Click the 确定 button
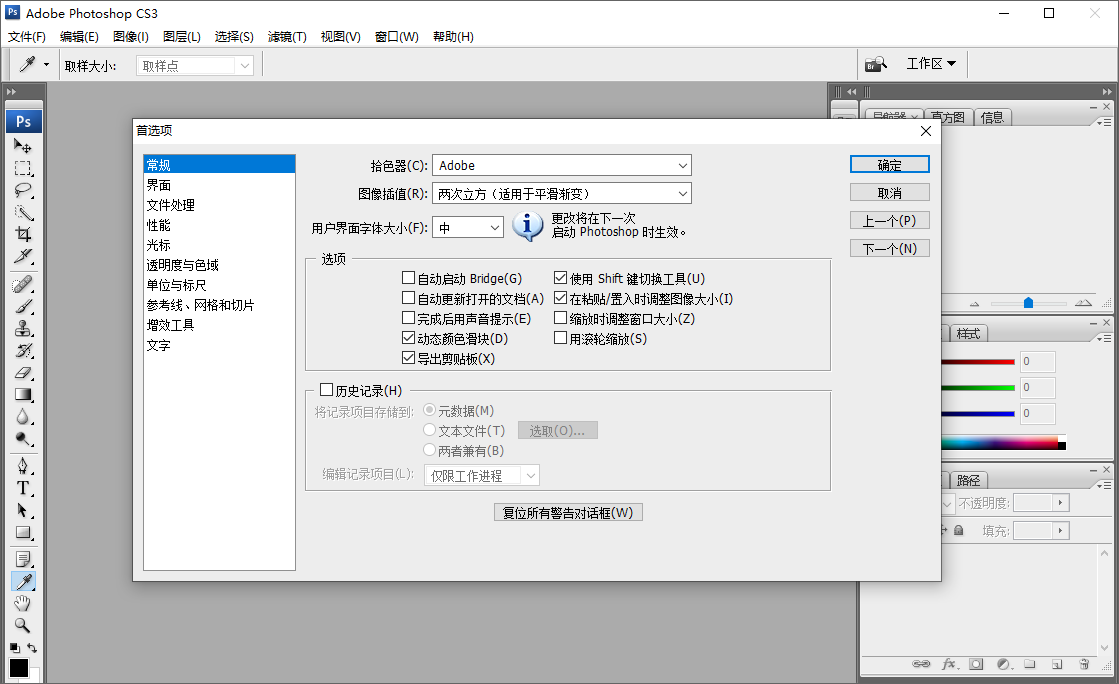Image resolution: width=1119 pixels, height=684 pixels. click(889, 164)
